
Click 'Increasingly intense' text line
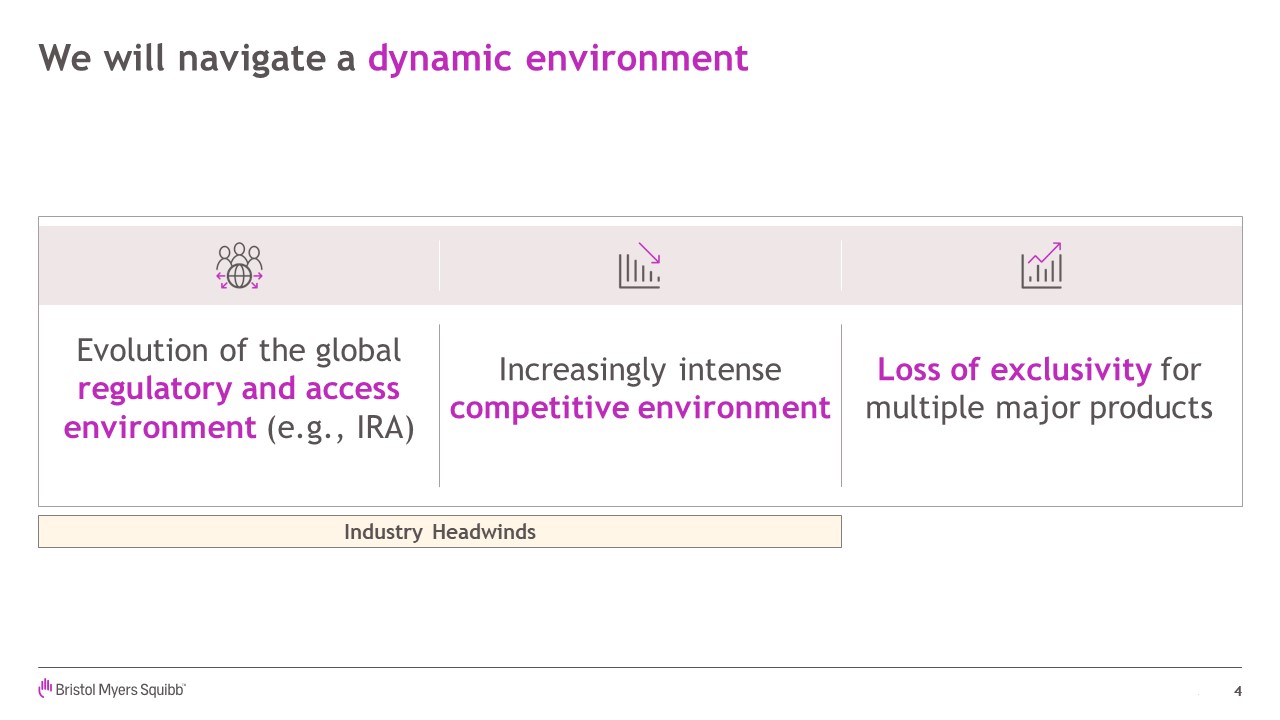[640, 369]
